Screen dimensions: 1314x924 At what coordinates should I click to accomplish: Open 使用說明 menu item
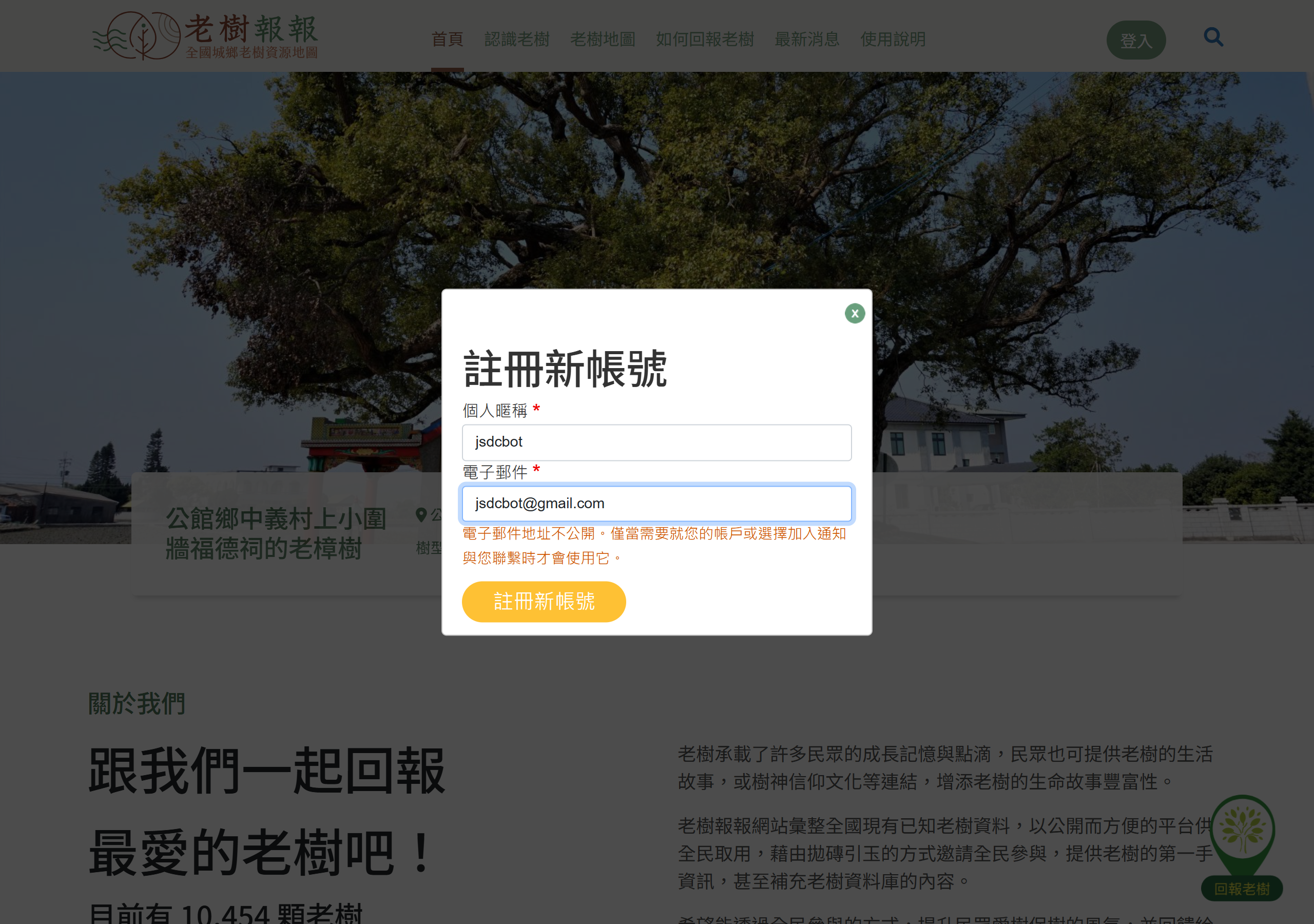coord(893,39)
